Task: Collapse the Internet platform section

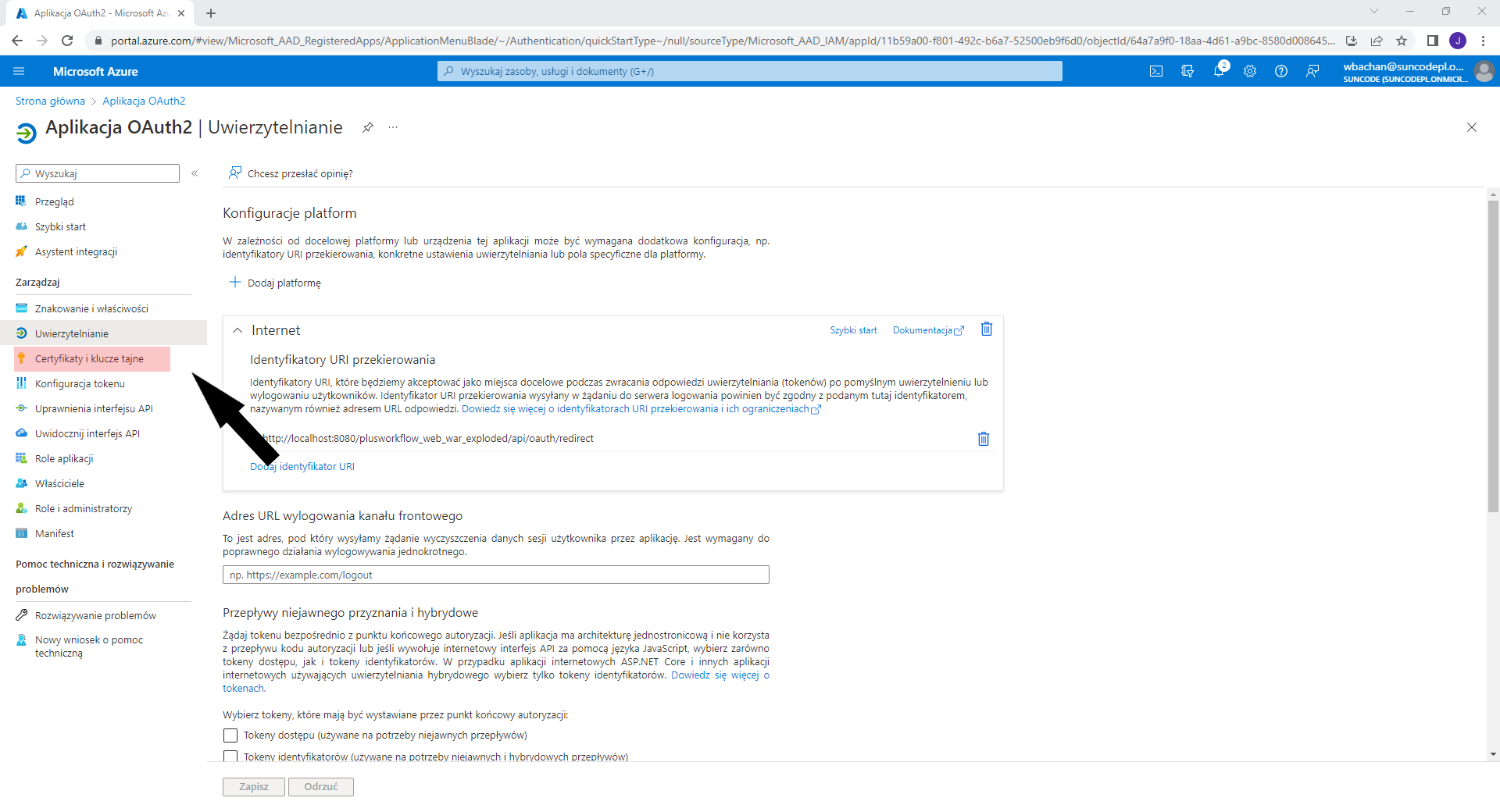Action: click(x=237, y=330)
